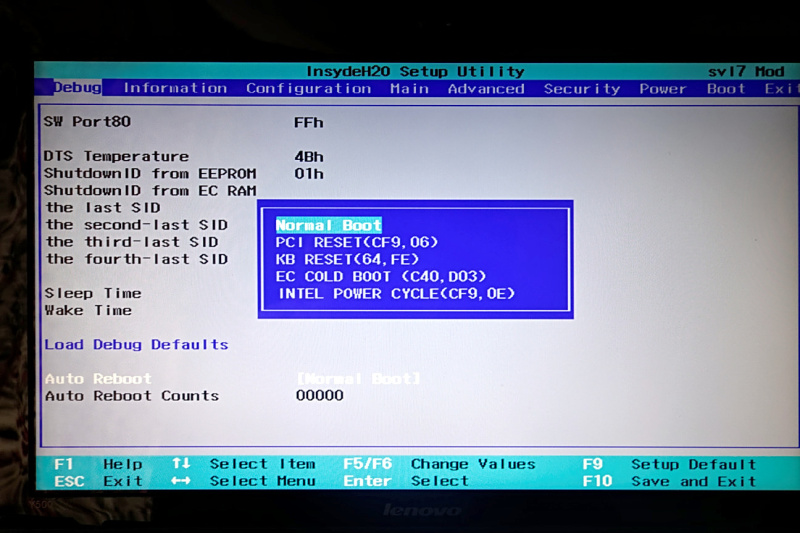Click the F9 Setup Default hint

pyautogui.click(x=669, y=465)
